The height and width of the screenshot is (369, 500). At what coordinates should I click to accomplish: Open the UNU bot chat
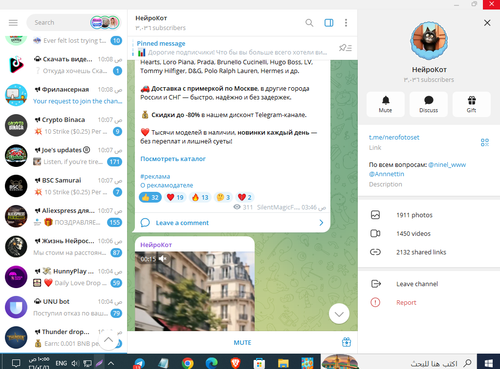63,307
